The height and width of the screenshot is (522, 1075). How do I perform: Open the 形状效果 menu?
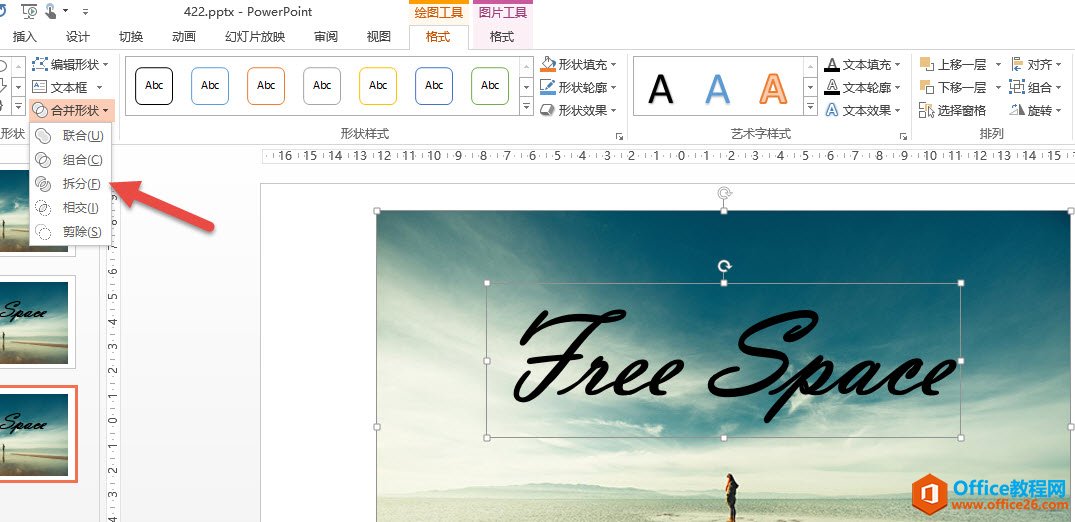(x=579, y=110)
